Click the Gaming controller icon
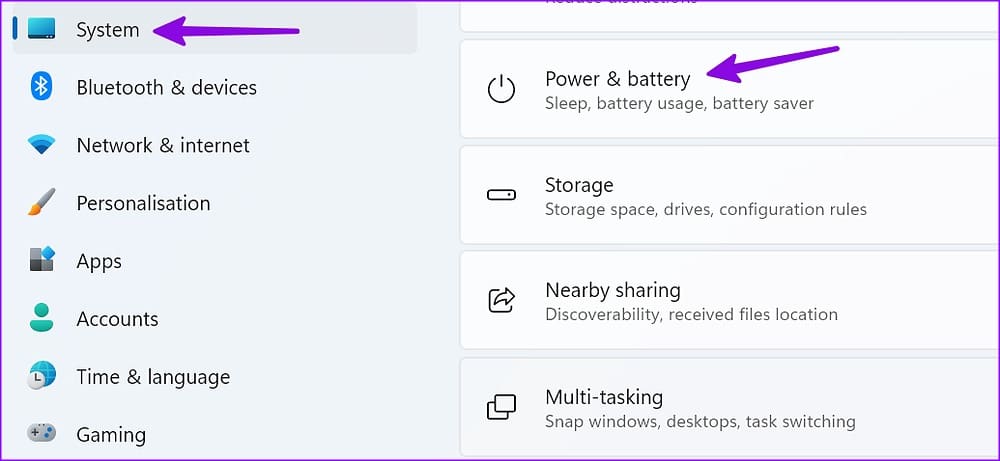The width and height of the screenshot is (1000, 461). pos(41,434)
